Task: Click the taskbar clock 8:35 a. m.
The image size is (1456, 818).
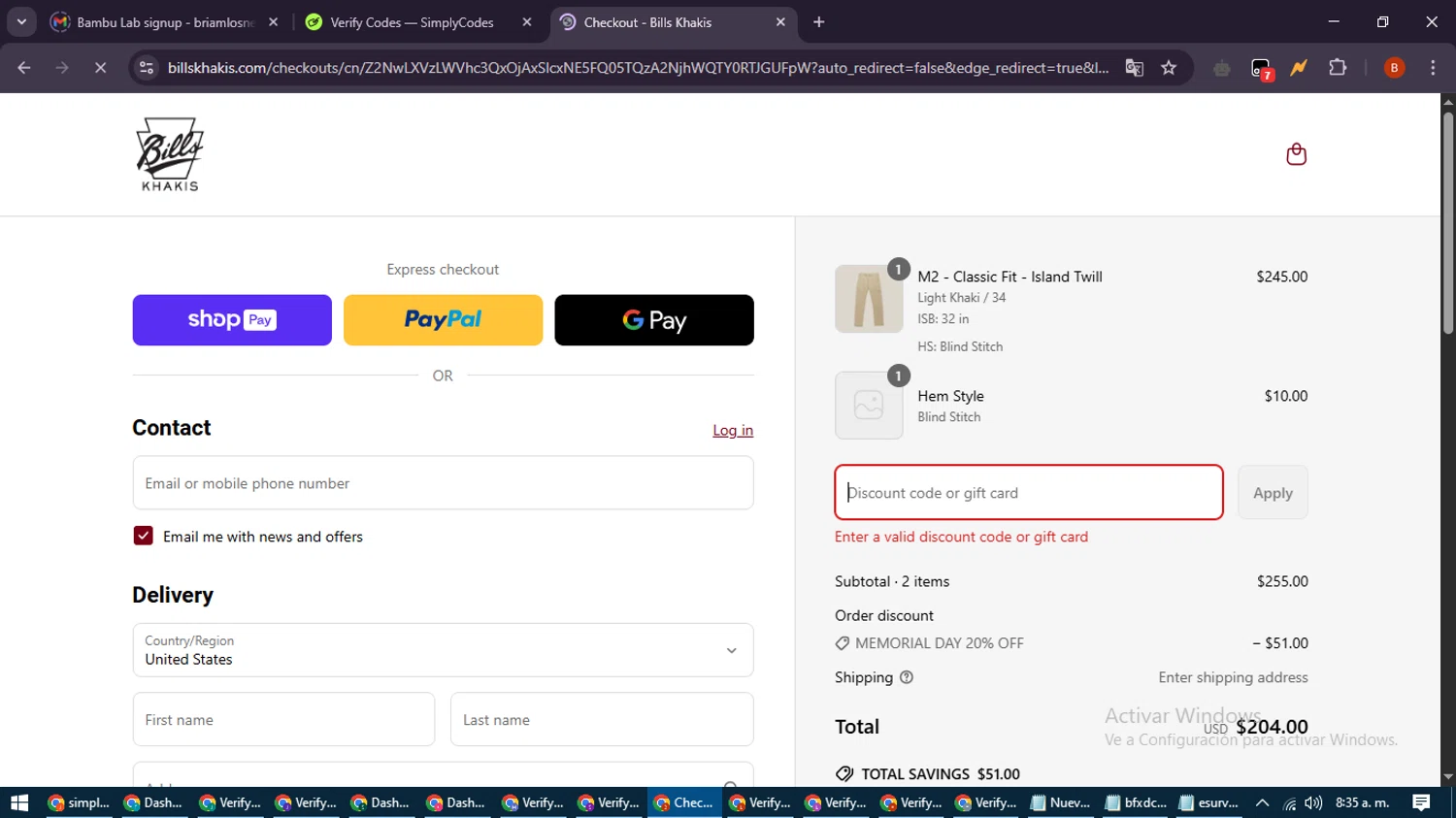Action: pos(1362,802)
